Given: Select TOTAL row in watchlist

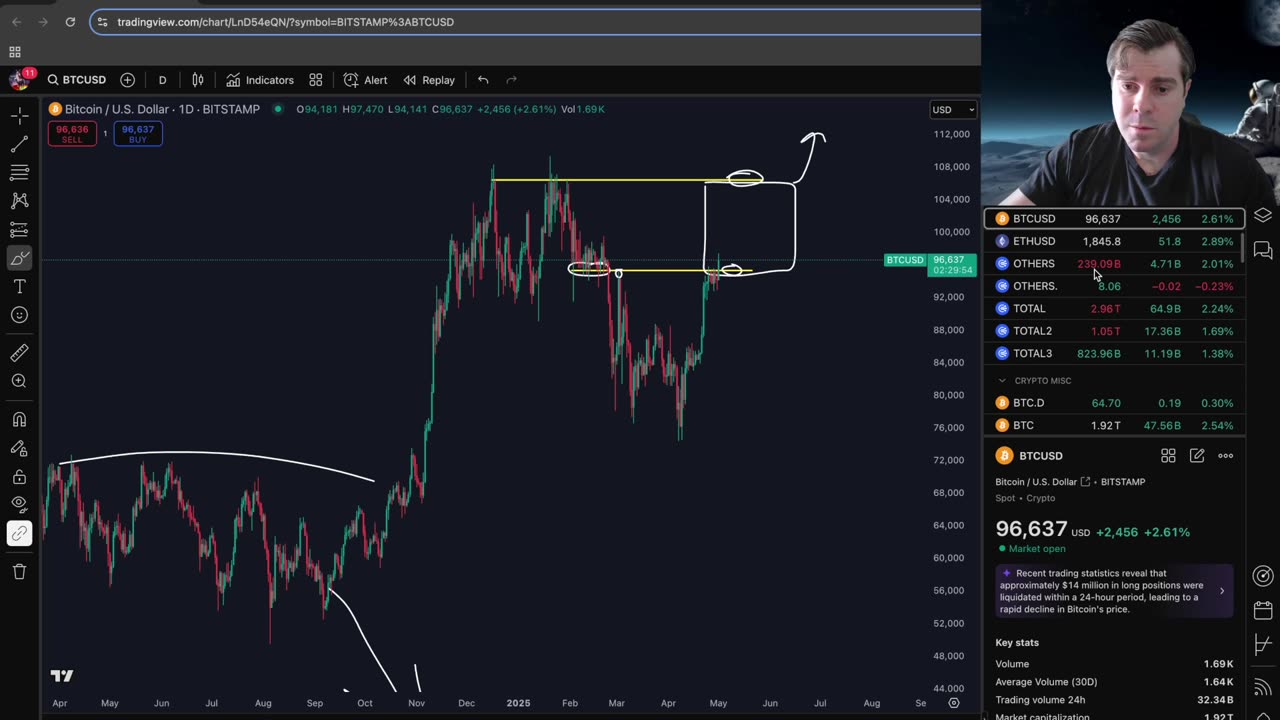Looking at the screenshot, I should pyautogui.click(x=1114, y=308).
